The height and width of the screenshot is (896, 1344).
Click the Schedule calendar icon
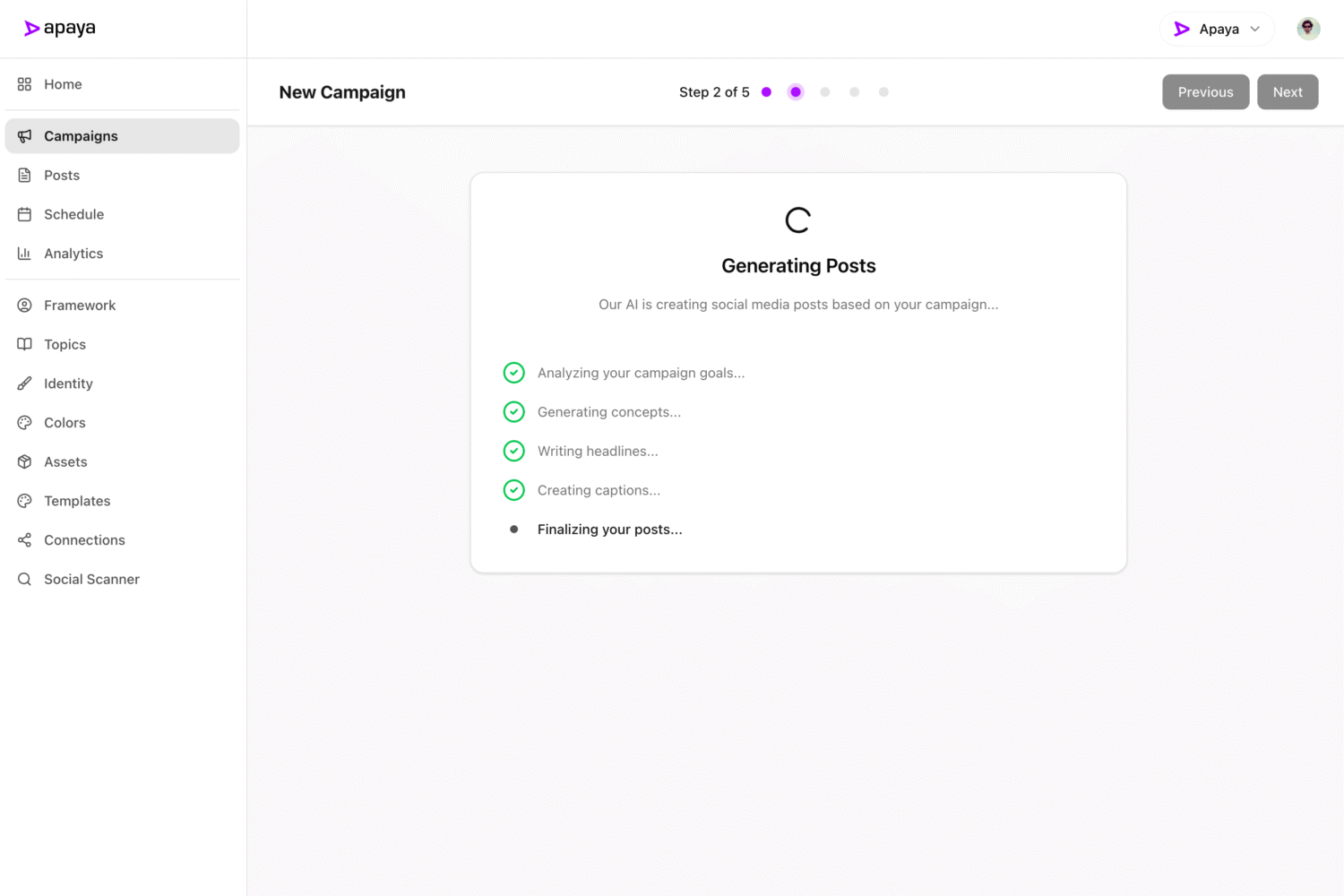(24, 214)
